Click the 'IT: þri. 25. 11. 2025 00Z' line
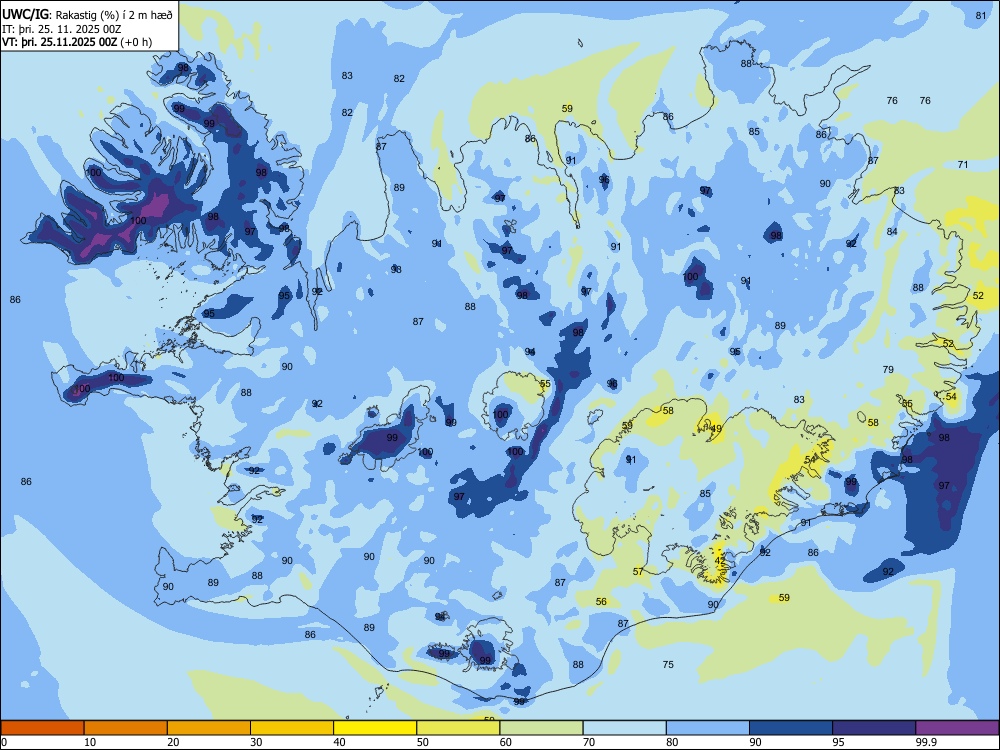The width and height of the screenshot is (1000, 750). 62,29
